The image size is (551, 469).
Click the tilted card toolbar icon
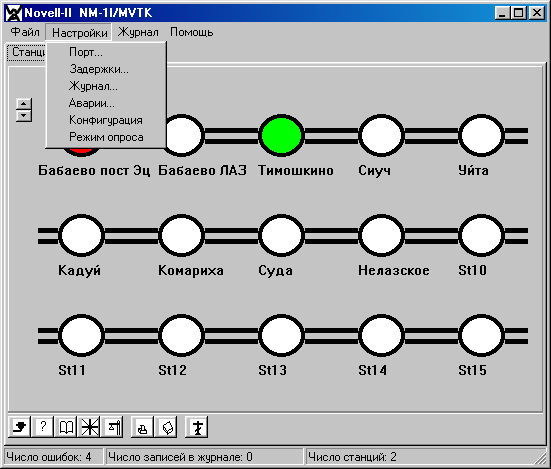click(166, 427)
